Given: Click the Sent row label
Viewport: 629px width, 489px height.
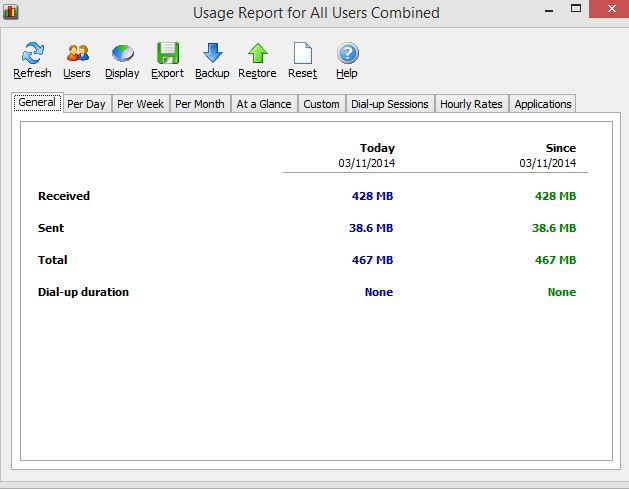Looking at the screenshot, I should pyautogui.click(x=51, y=228).
